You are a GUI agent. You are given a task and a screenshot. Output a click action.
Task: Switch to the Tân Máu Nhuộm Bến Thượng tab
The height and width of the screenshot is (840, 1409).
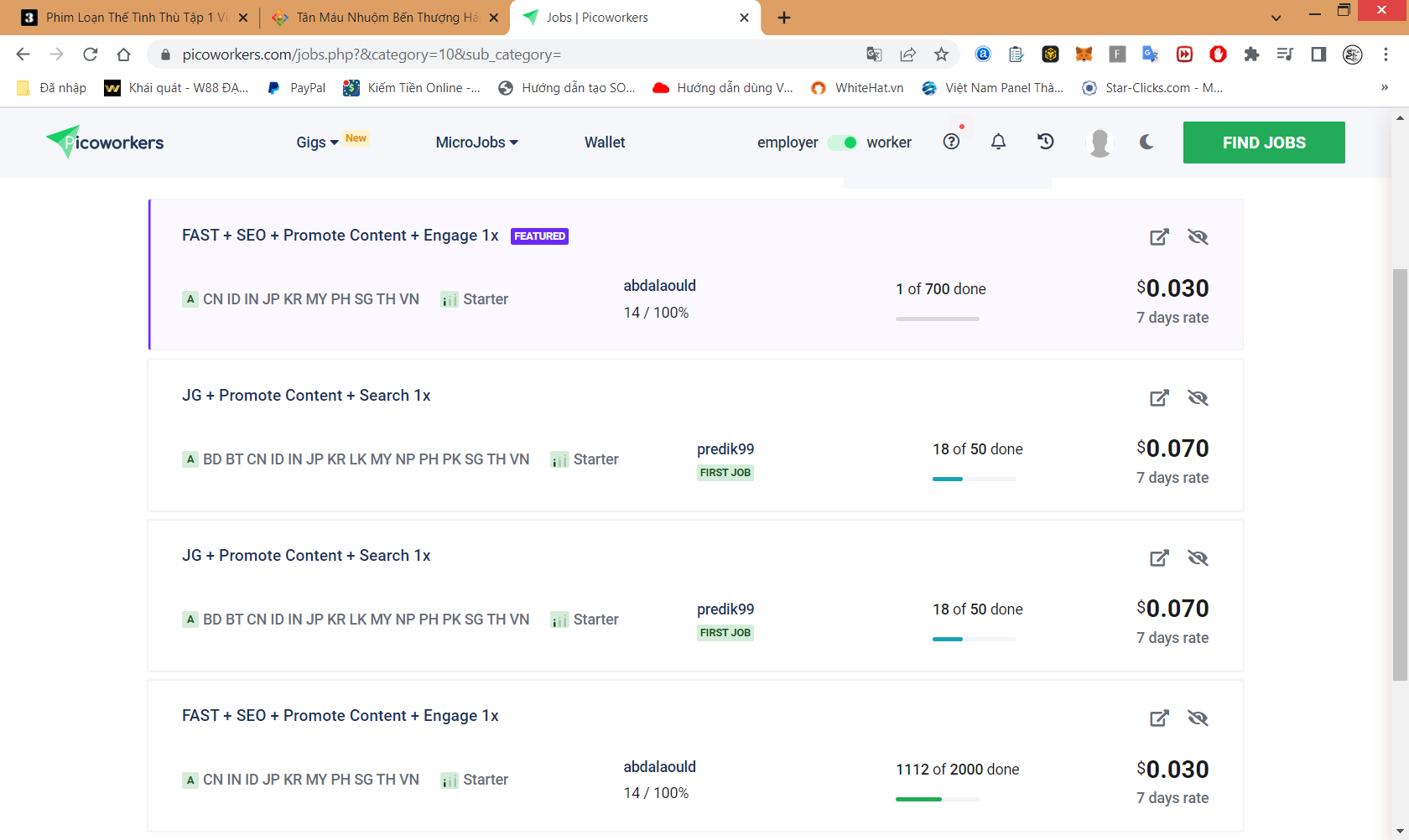click(385, 18)
